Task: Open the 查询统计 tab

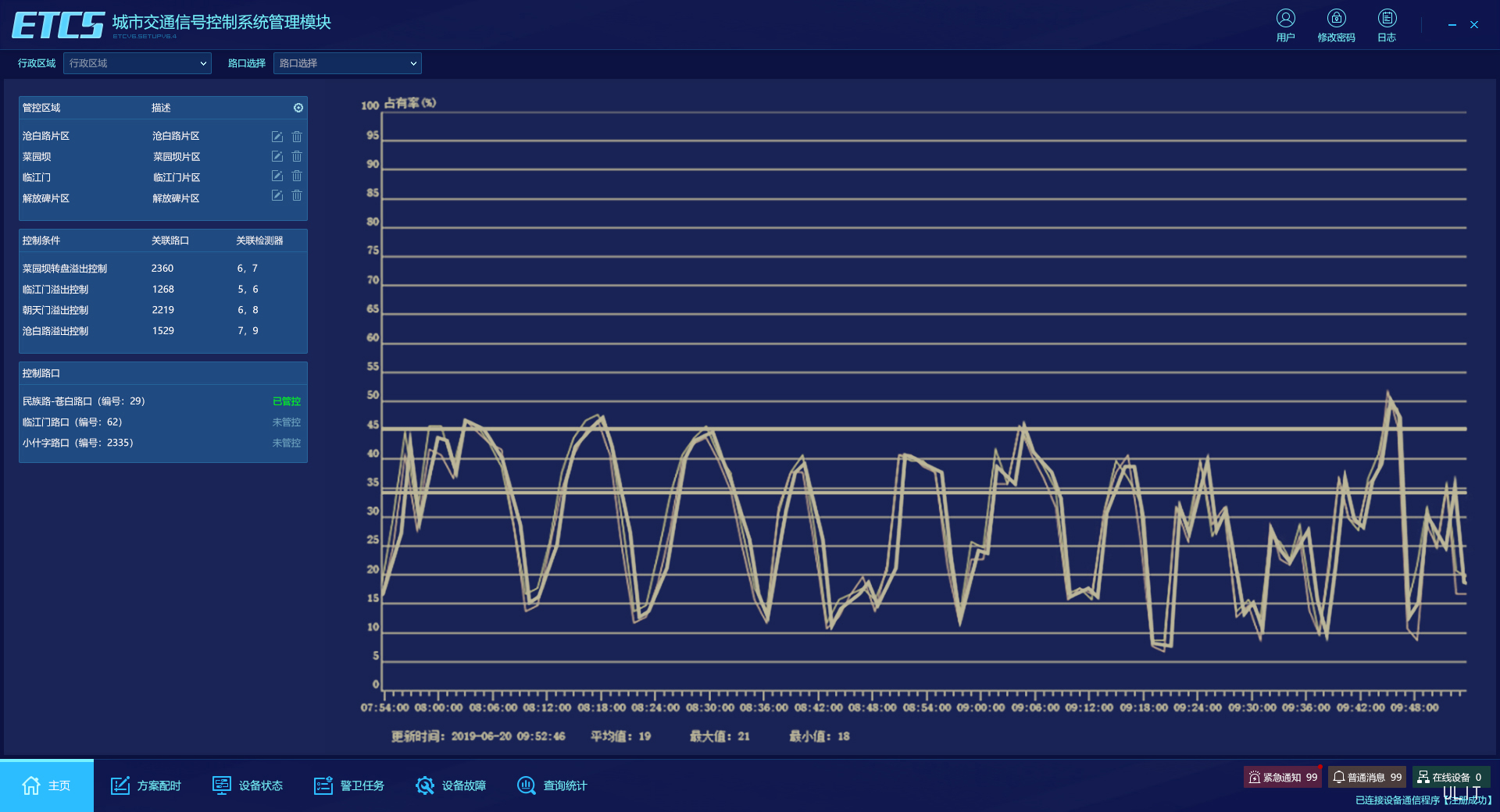Action: pos(552,785)
